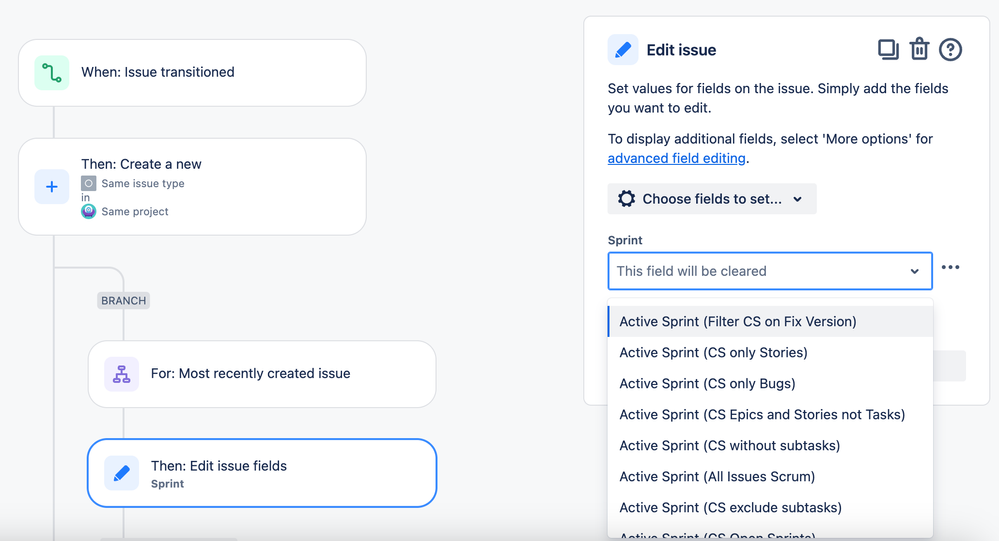Open the advanced field editing link
The image size is (999, 541).
[x=677, y=158]
